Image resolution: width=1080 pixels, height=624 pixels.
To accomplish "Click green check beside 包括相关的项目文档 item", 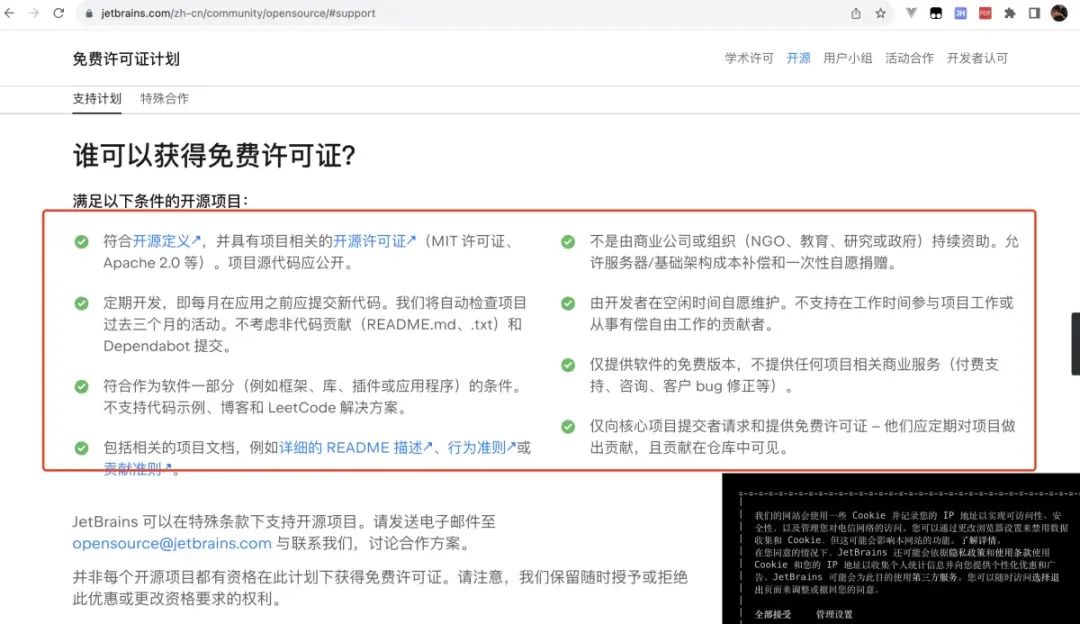I will [81, 448].
